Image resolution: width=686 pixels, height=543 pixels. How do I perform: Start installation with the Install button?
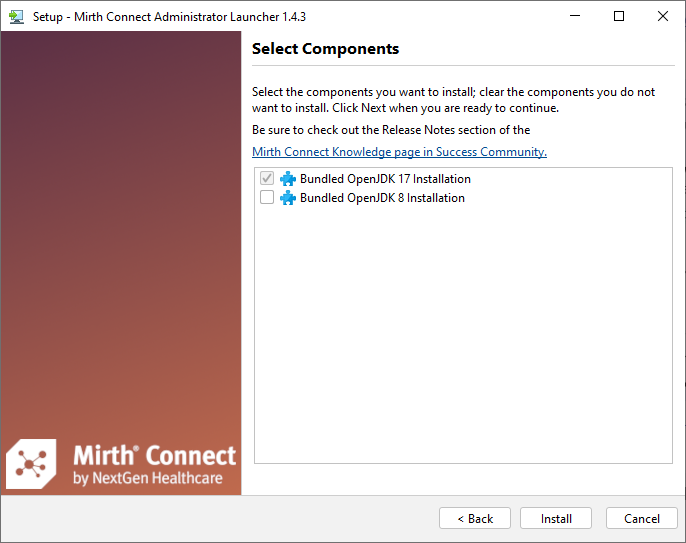tap(556, 518)
